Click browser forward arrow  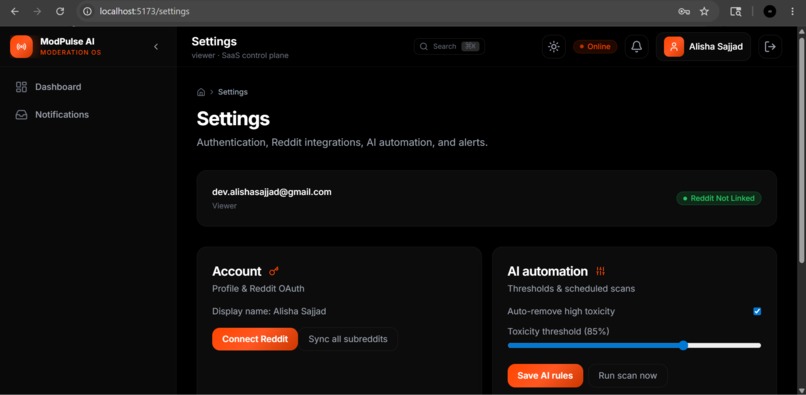[x=37, y=11]
